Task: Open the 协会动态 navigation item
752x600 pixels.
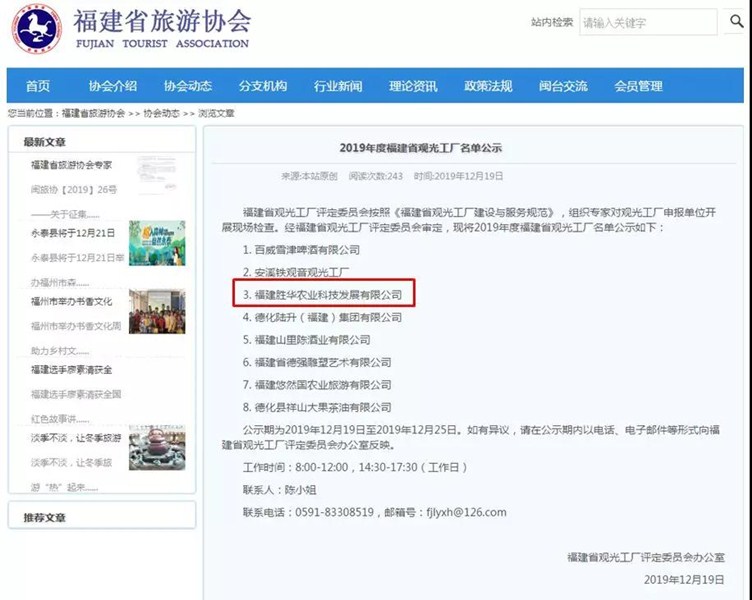Action: 188,86
